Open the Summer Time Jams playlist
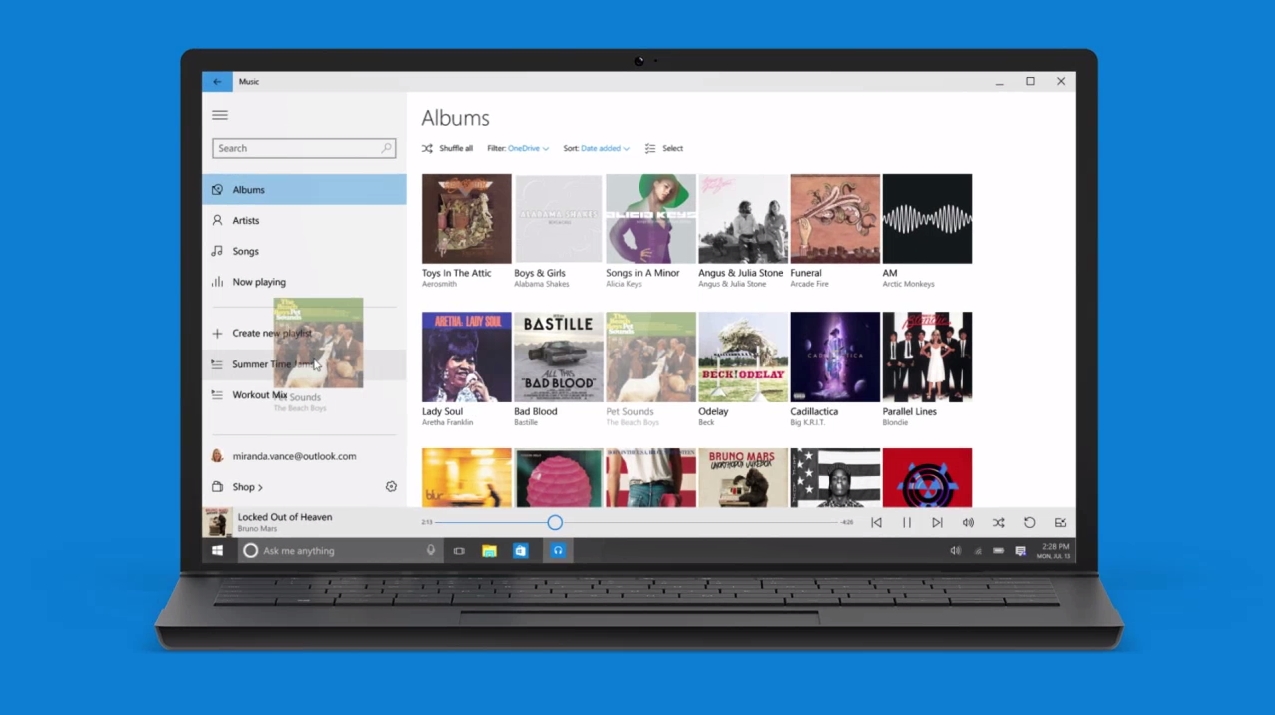The image size is (1275, 715). coord(304,364)
